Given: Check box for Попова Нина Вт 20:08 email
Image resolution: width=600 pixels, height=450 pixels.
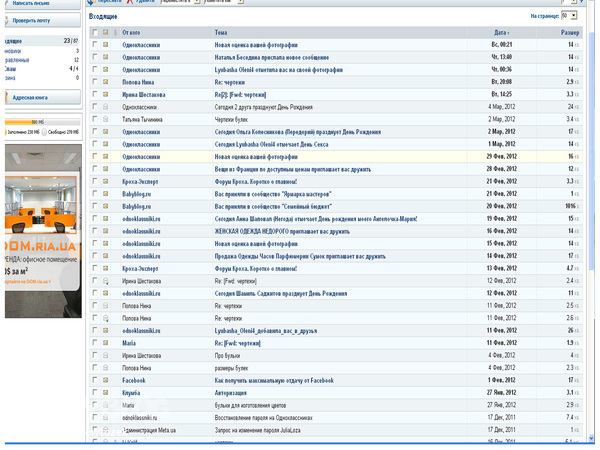Looking at the screenshot, I should [95, 82].
